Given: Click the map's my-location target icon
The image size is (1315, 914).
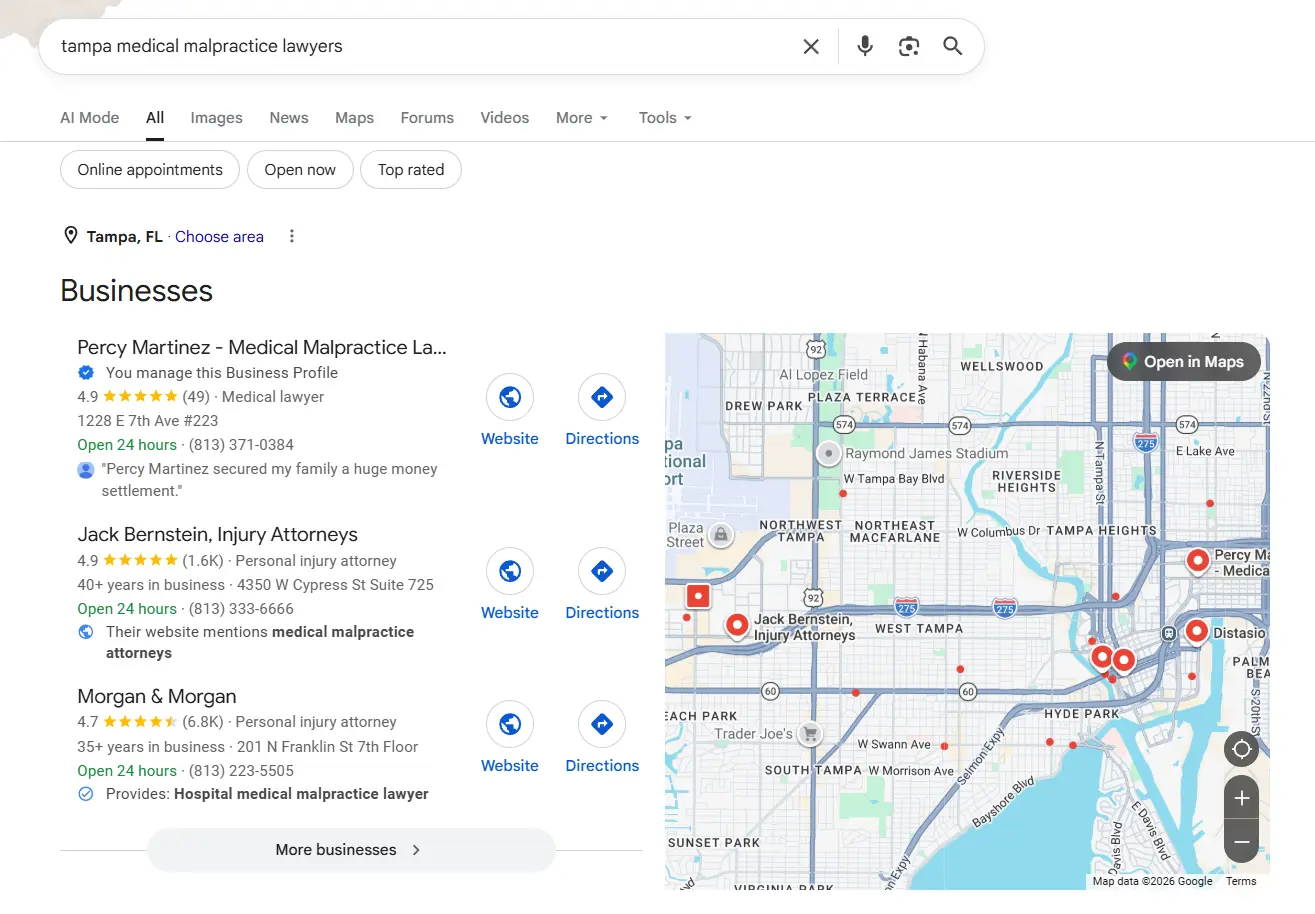Looking at the screenshot, I should (1242, 749).
